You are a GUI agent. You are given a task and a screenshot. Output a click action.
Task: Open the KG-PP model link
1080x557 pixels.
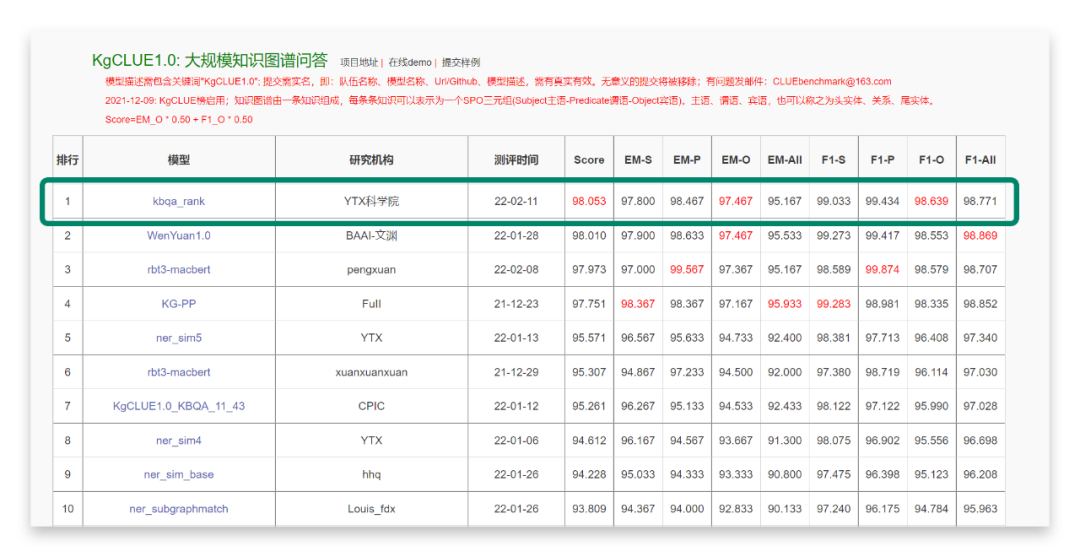pyautogui.click(x=179, y=304)
